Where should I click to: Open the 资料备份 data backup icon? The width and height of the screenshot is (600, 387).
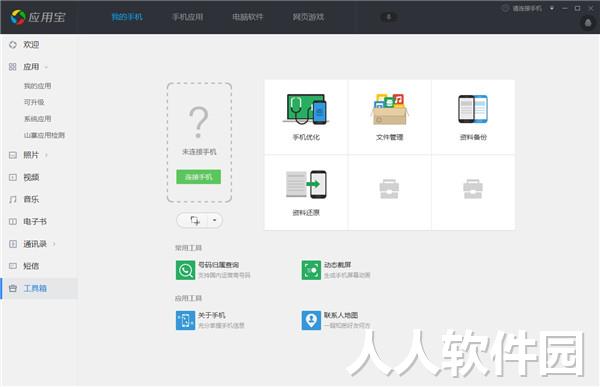(x=473, y=117)
